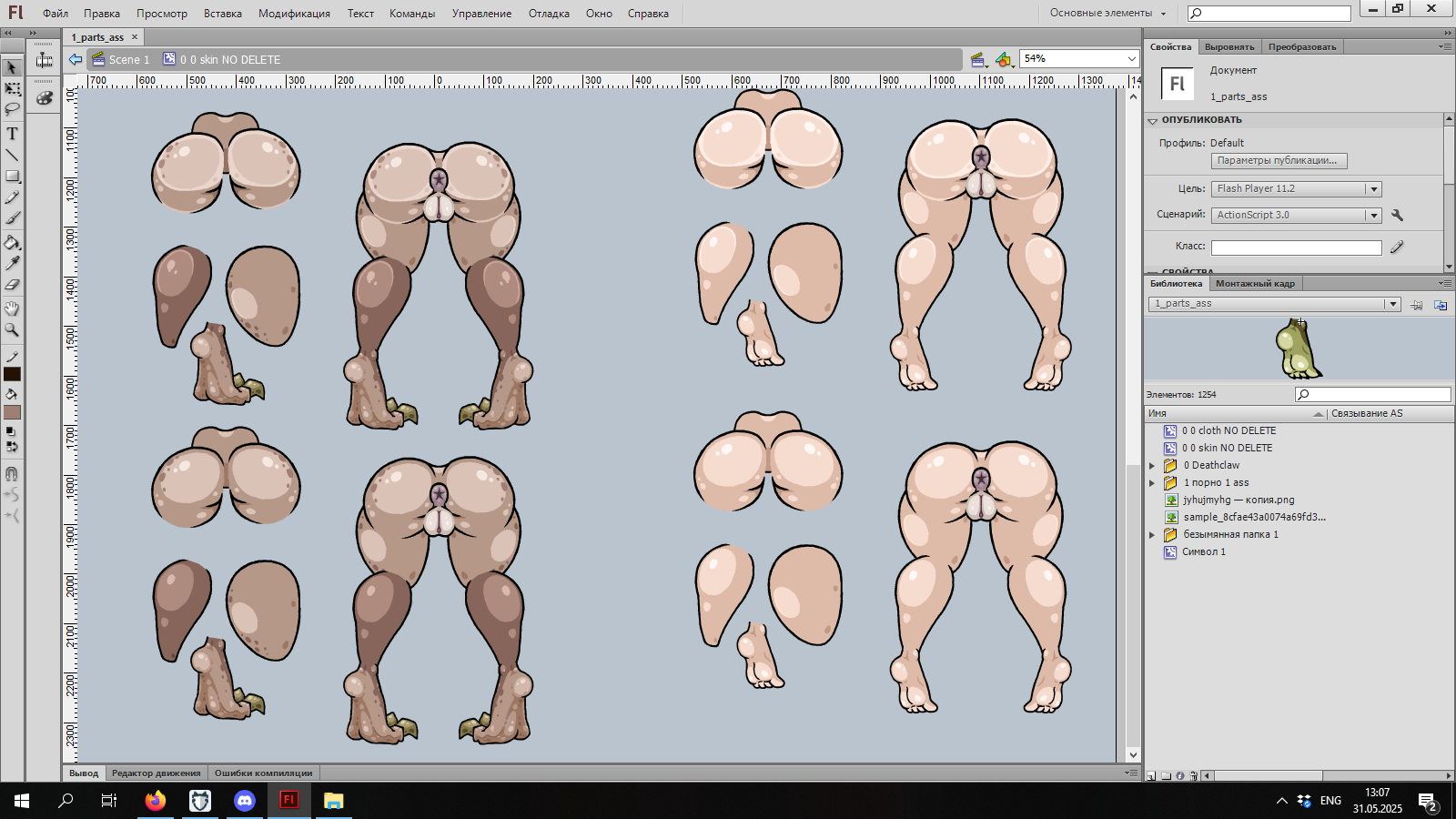Viewport: 1456px width, 819px height.
Task: Select the Eraser tool
Action: (12, 285)
